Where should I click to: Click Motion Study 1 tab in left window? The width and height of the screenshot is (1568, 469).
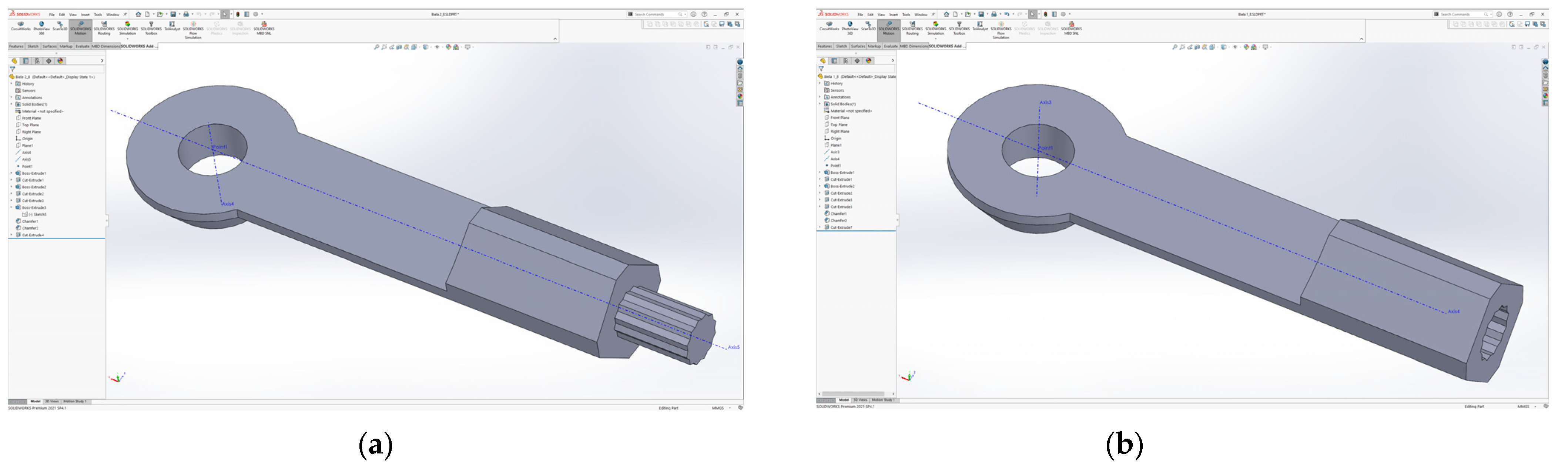point(75,401)
